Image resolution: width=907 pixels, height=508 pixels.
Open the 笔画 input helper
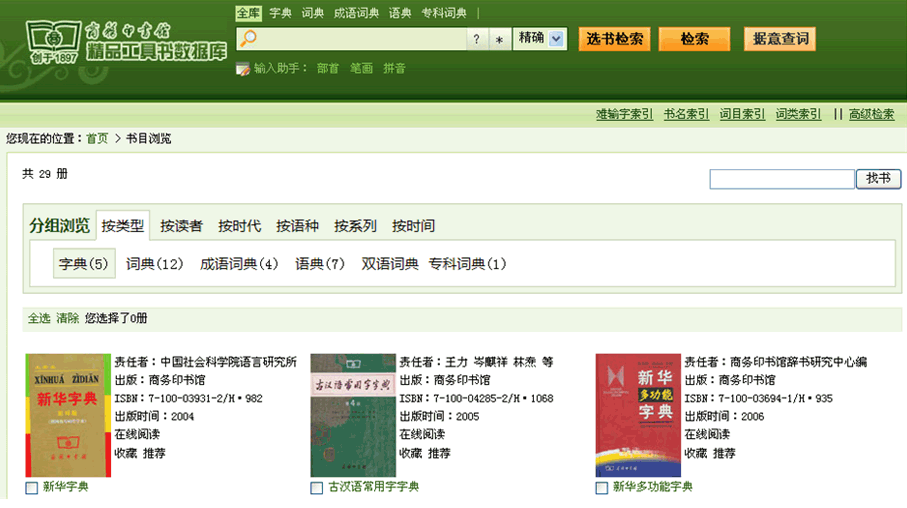coord(361,68)
